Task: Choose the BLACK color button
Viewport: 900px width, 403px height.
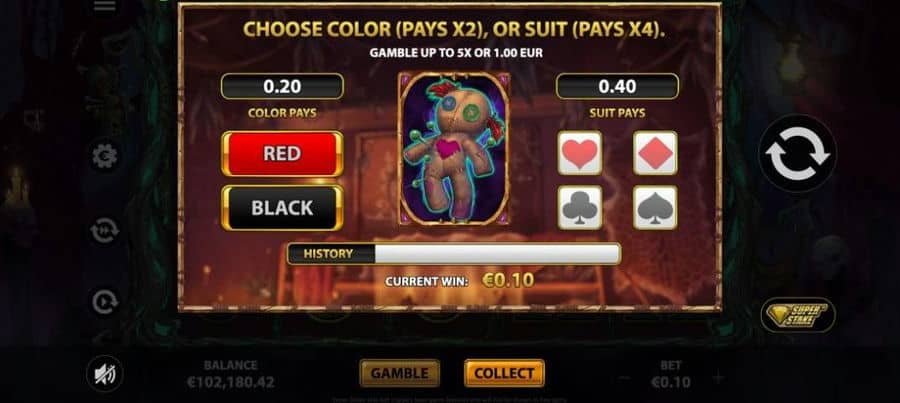Action: (282, 208)
